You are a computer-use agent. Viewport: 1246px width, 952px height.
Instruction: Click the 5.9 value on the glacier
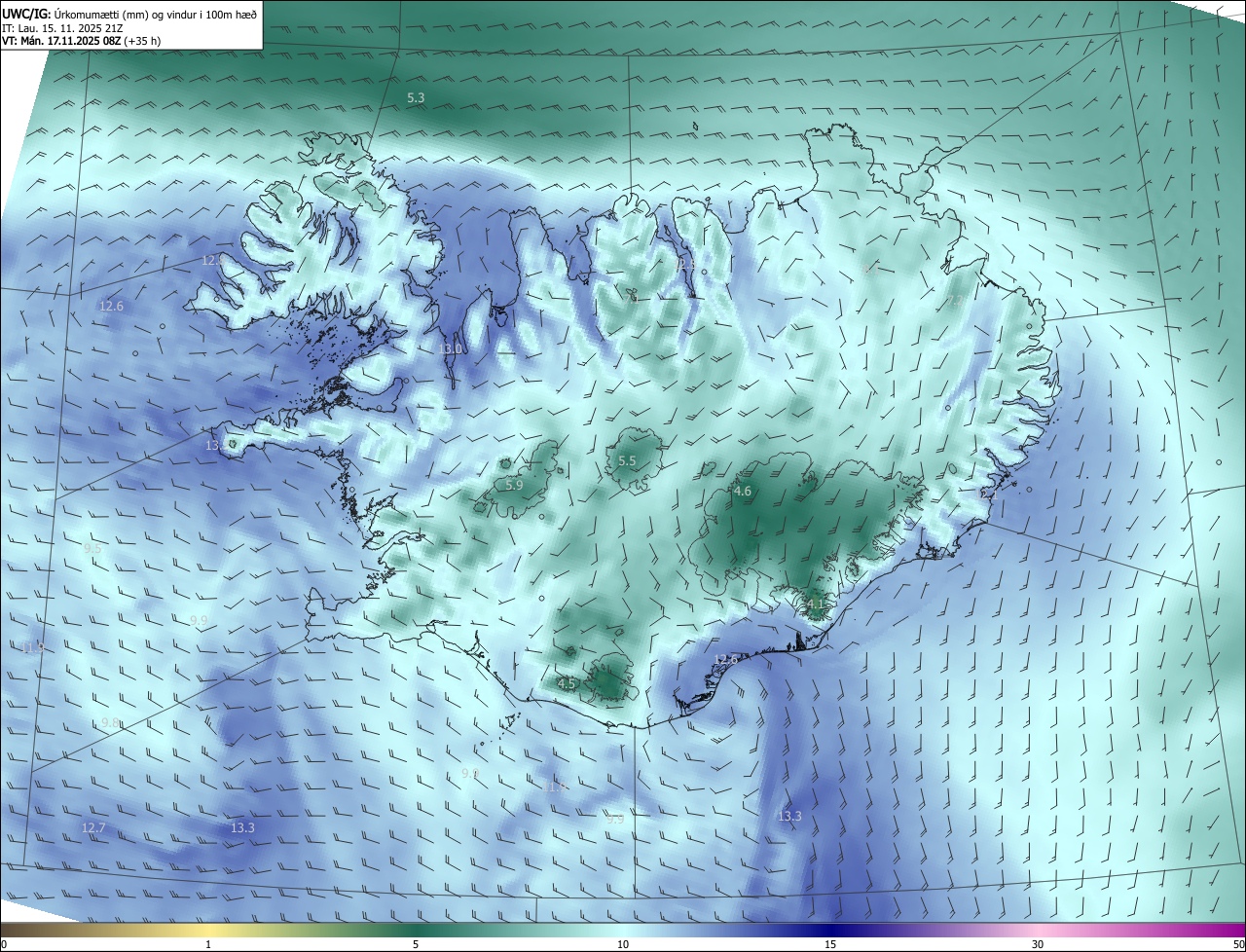514,485
